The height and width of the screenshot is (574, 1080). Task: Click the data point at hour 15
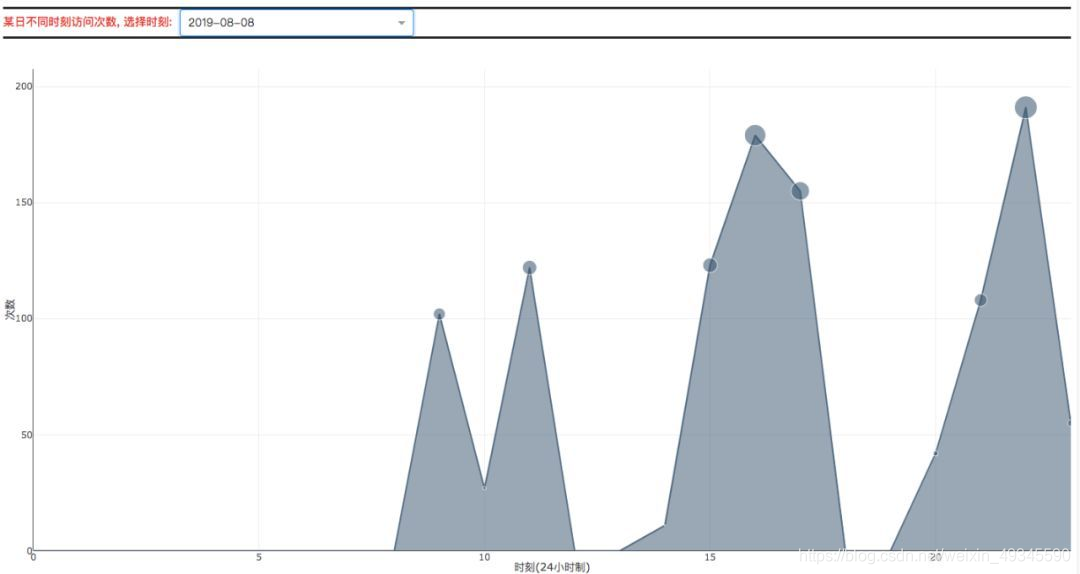pyautogui.click(x=710, y=265)
